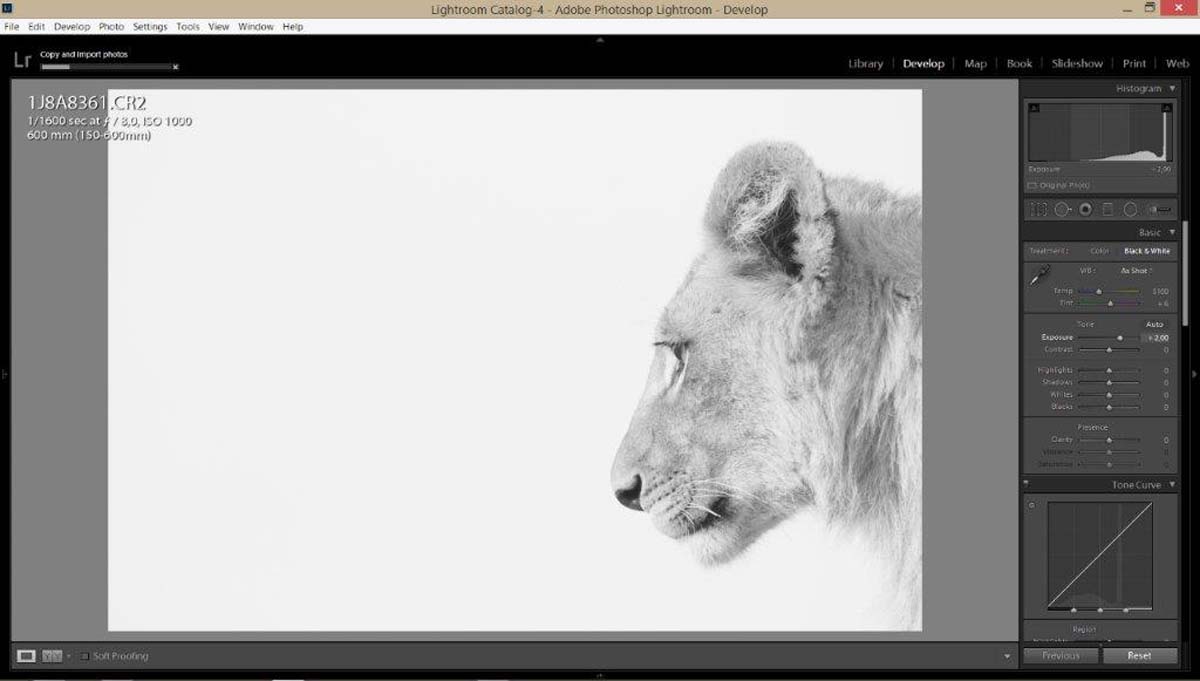This screenshot has height=681, width=1200.
Task: Click the Contrast slider handle
Action: click(x=1109, y=350)
